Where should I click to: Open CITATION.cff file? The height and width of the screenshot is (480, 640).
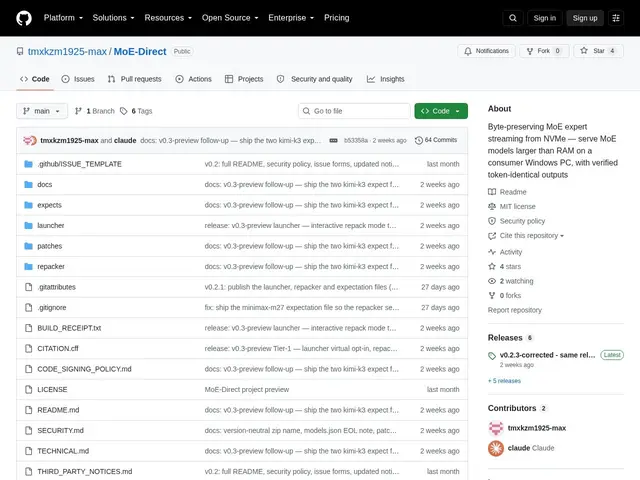(x=58, y=349)
